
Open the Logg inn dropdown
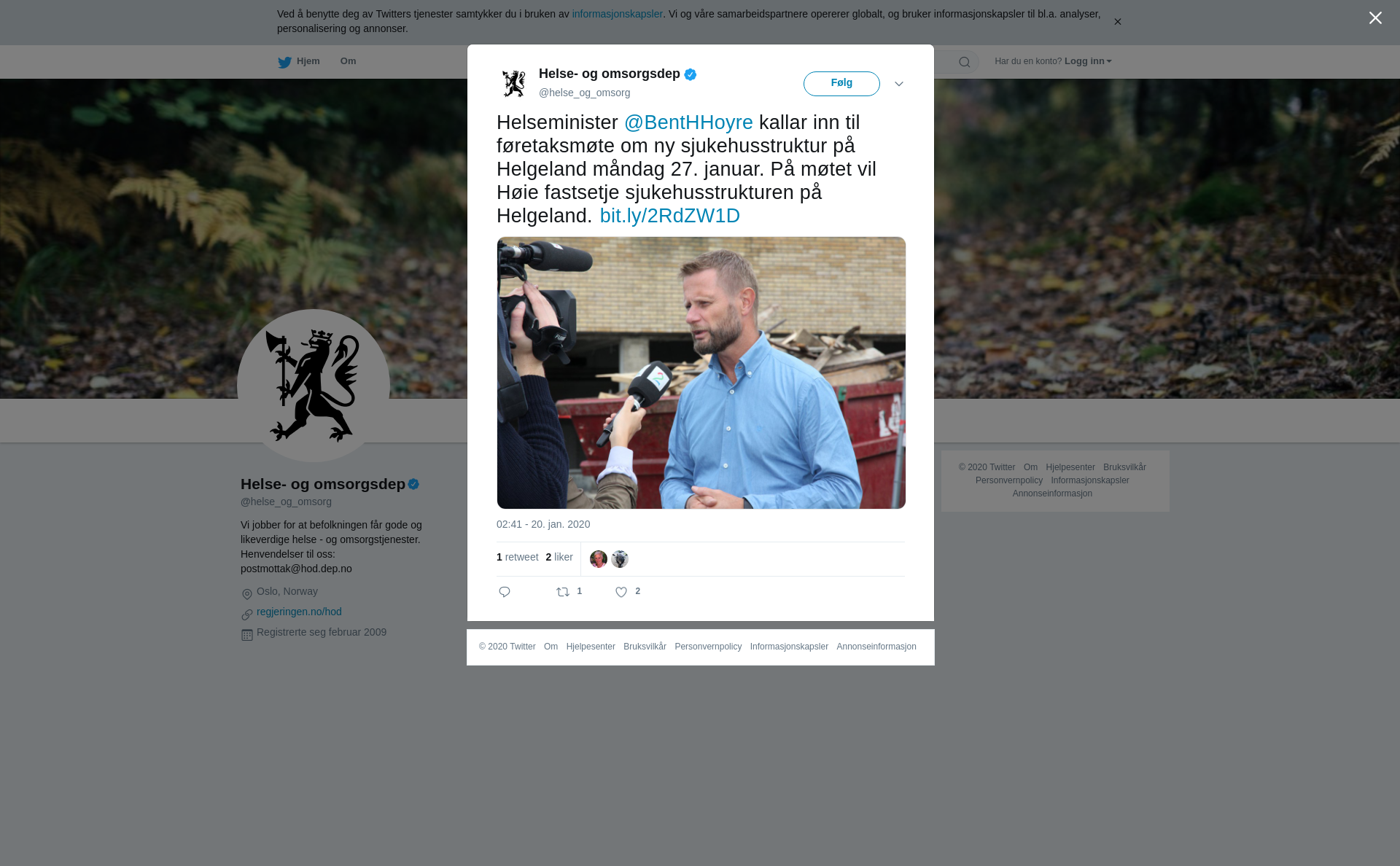pos(1088,61)
